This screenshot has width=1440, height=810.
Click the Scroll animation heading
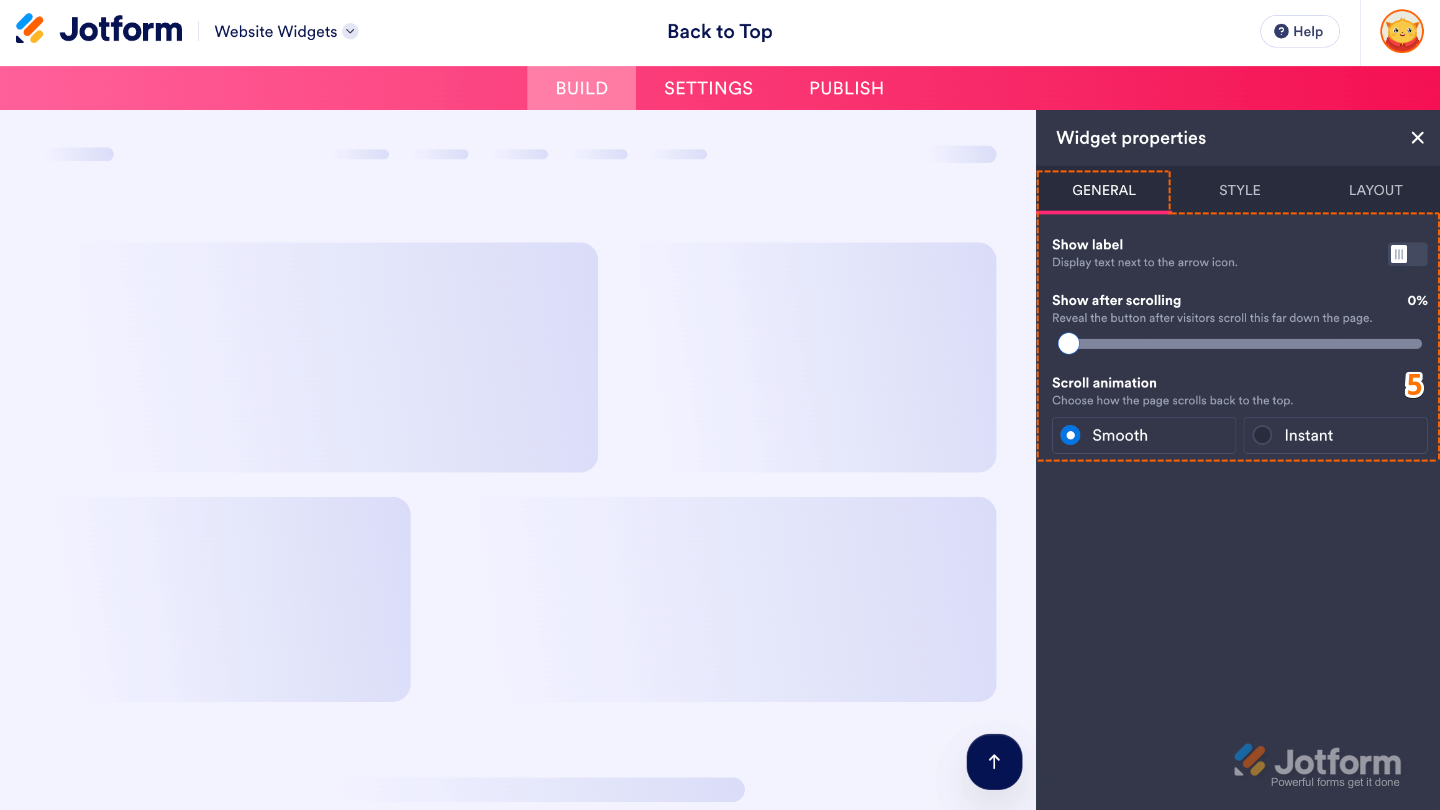(x=1104, y=383)
